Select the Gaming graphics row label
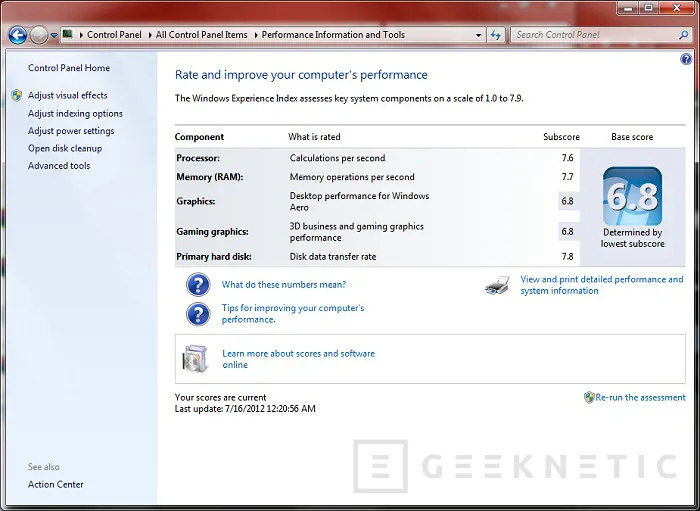Image resolution: width=700 pixels, height=511 pixels. tap(212, 232)
